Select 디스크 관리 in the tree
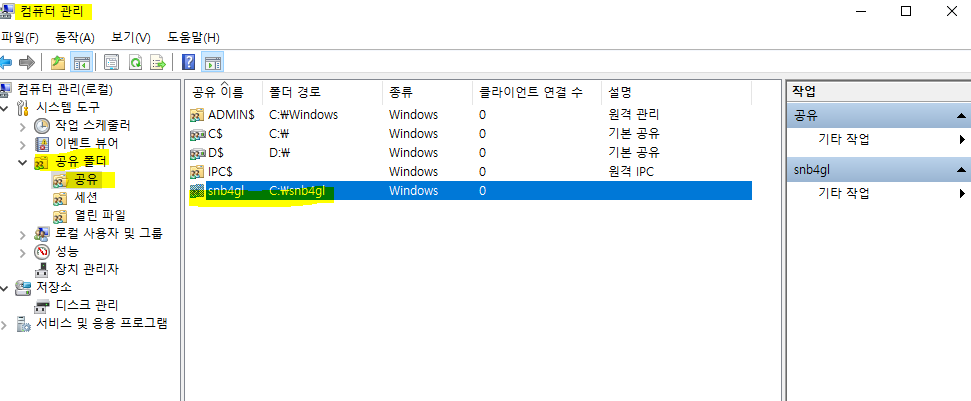Screen dimensions: 971x401 click(87, 305)
